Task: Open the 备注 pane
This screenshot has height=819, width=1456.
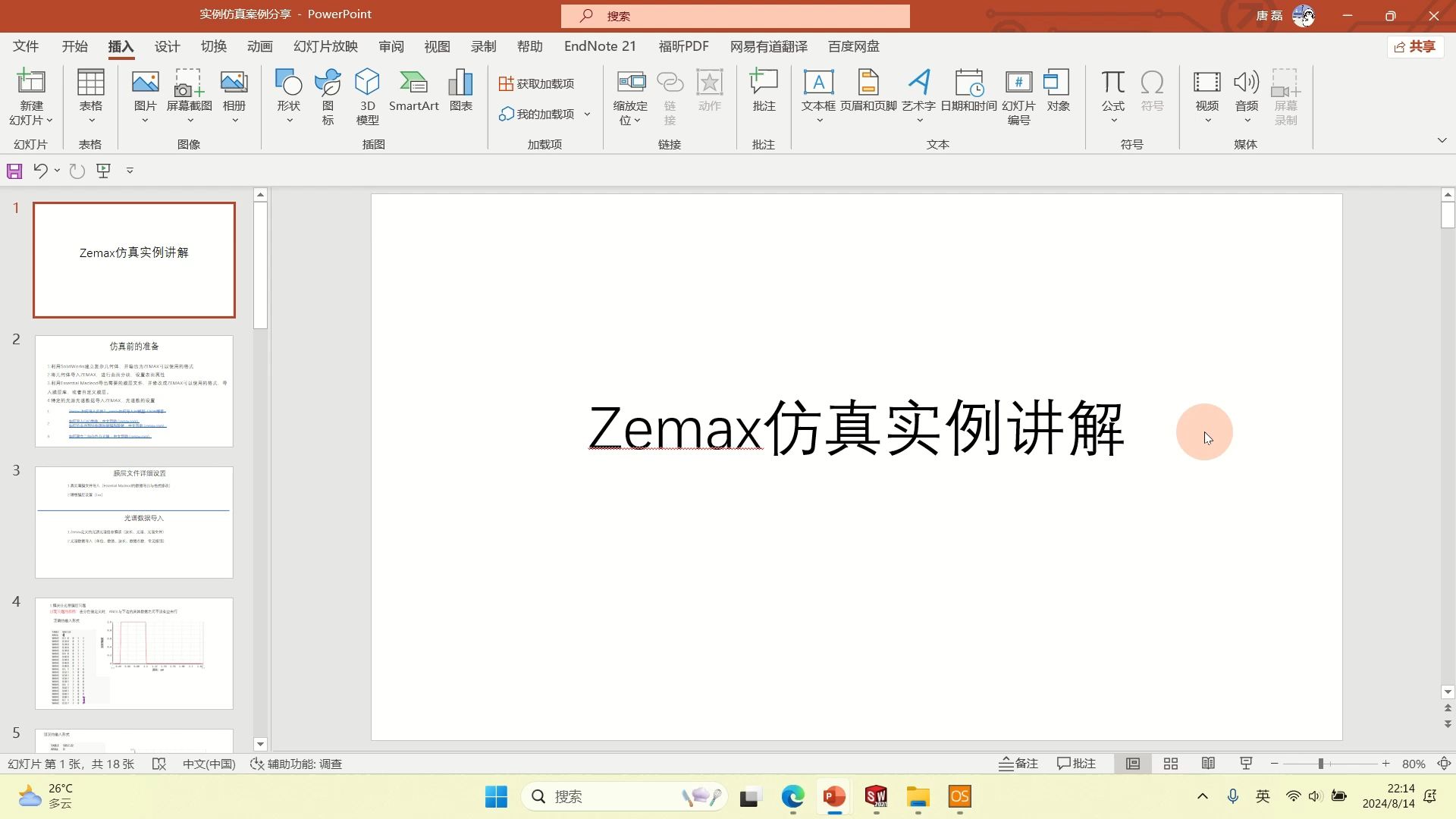Action: click(1018, 764)
